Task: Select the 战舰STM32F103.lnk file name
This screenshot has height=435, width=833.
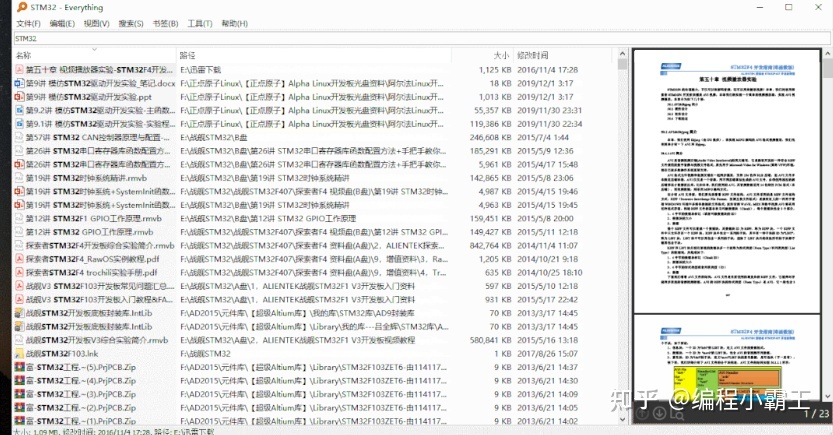Action: [x=62, y=353]
